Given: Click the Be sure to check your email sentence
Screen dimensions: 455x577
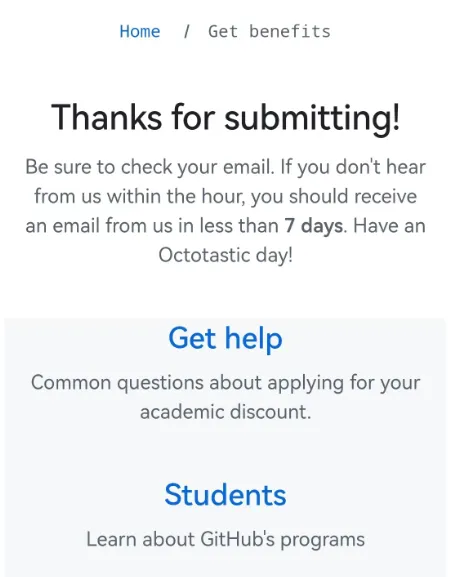Looking at the screenshot, I should coord(150,167).
